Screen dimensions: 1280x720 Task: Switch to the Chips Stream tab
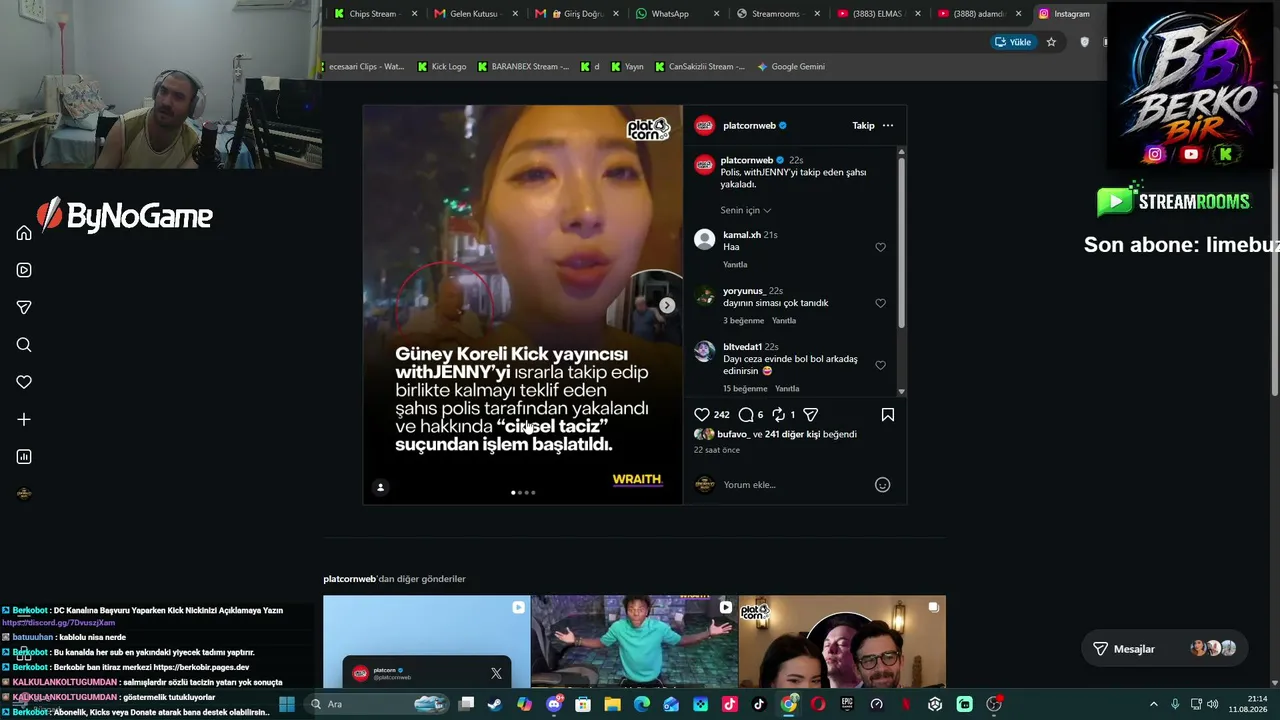[x=373, y=14]
